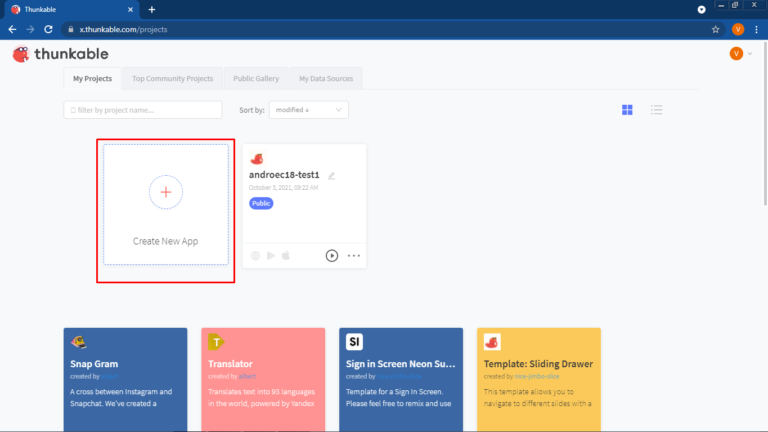Open the user avatar menu in the page header
The image size is (768, 432).
pos(736,53)
